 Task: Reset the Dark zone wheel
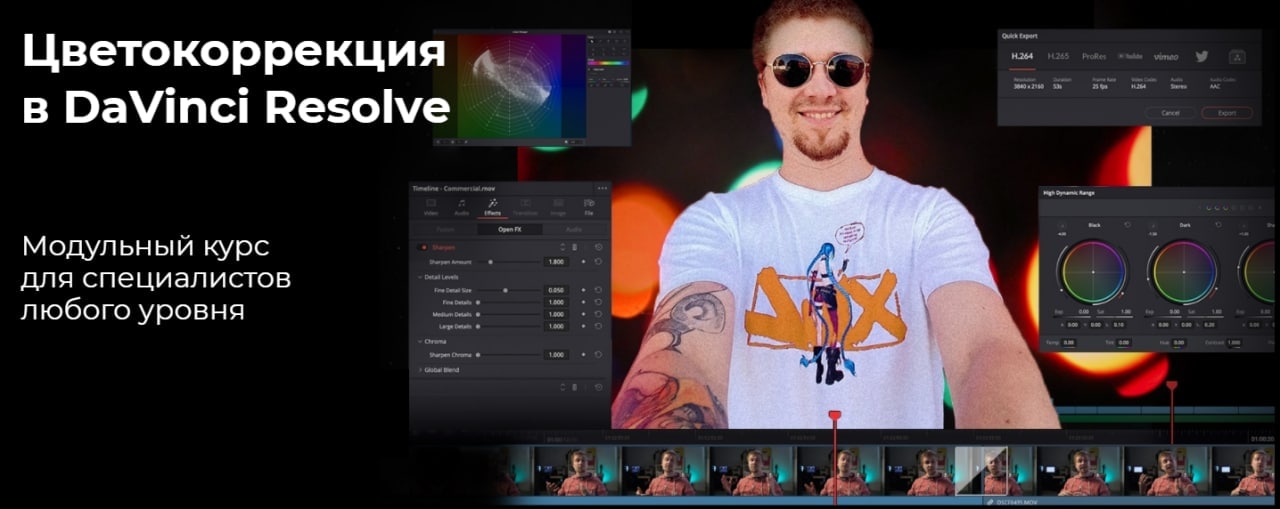tap(1217, 225)
